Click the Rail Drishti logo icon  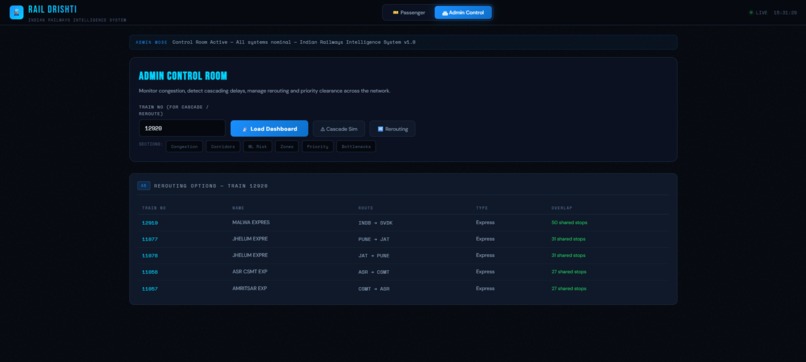(x=16, y=12)
